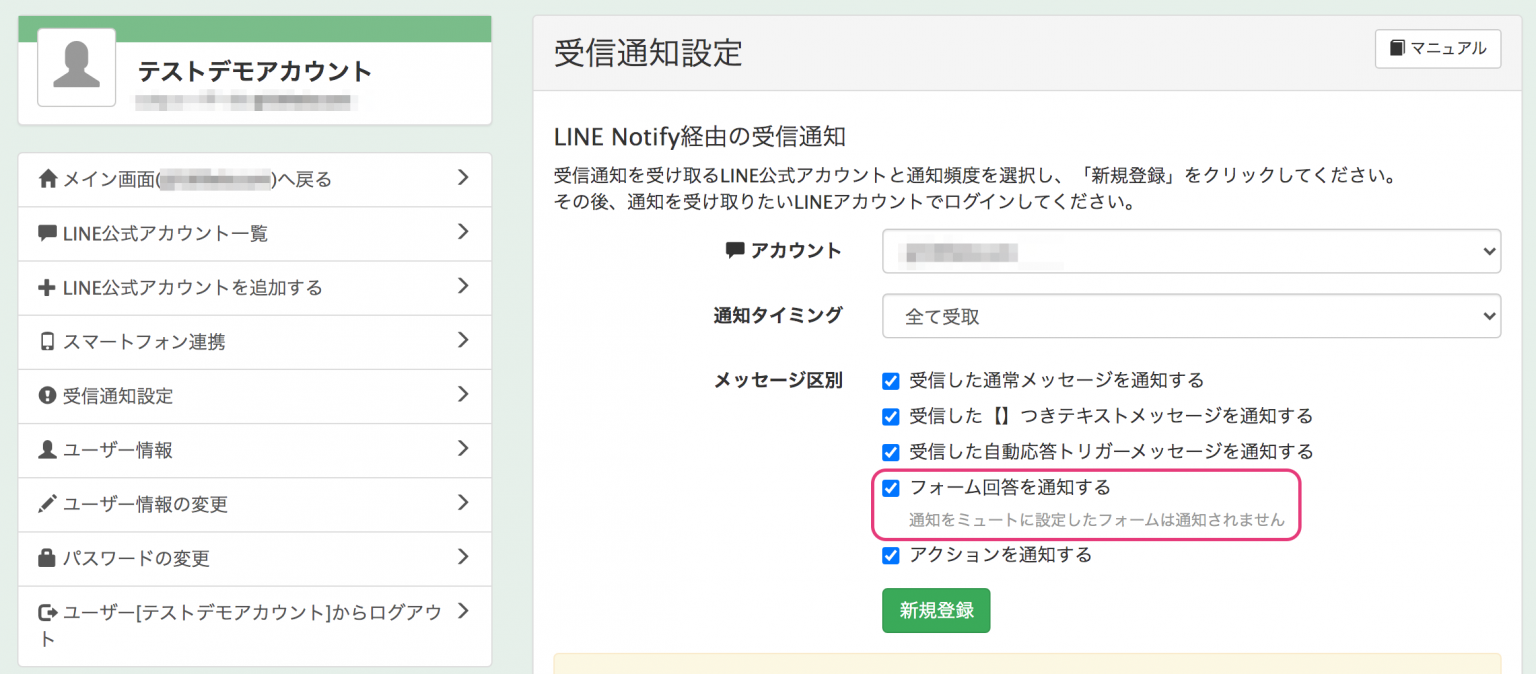This screenshot has height=674, width=1536.
Task: Click the chevron on LINE公式アカウントを追加する row
Action: click(463, 286)
